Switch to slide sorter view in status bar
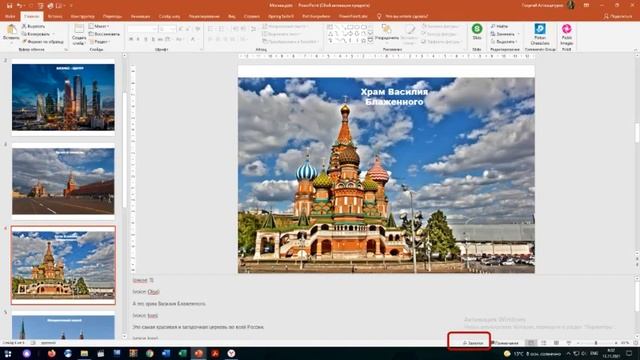This screenshot has width=640, height=360. click(544, 343)
